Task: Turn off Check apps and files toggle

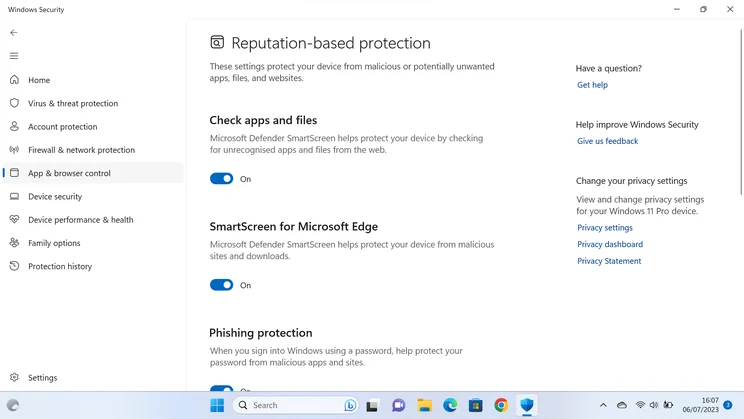Action: (222, 178)
